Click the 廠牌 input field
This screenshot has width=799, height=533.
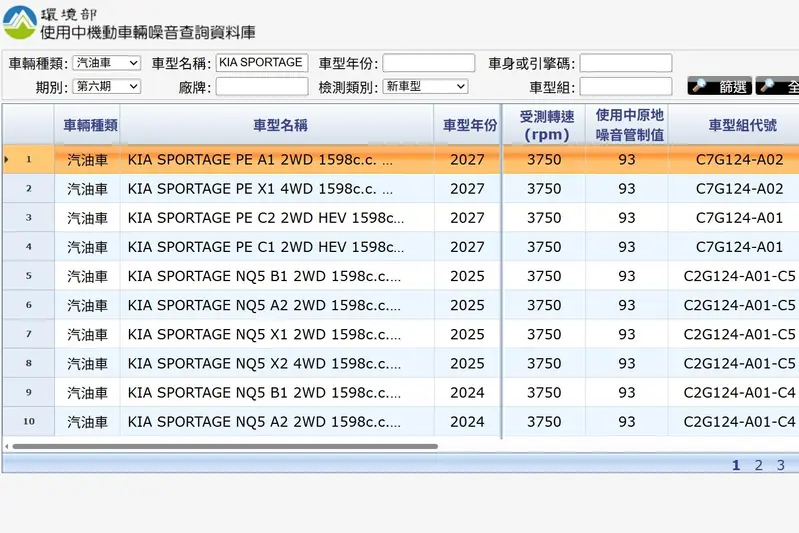point(262,86)
